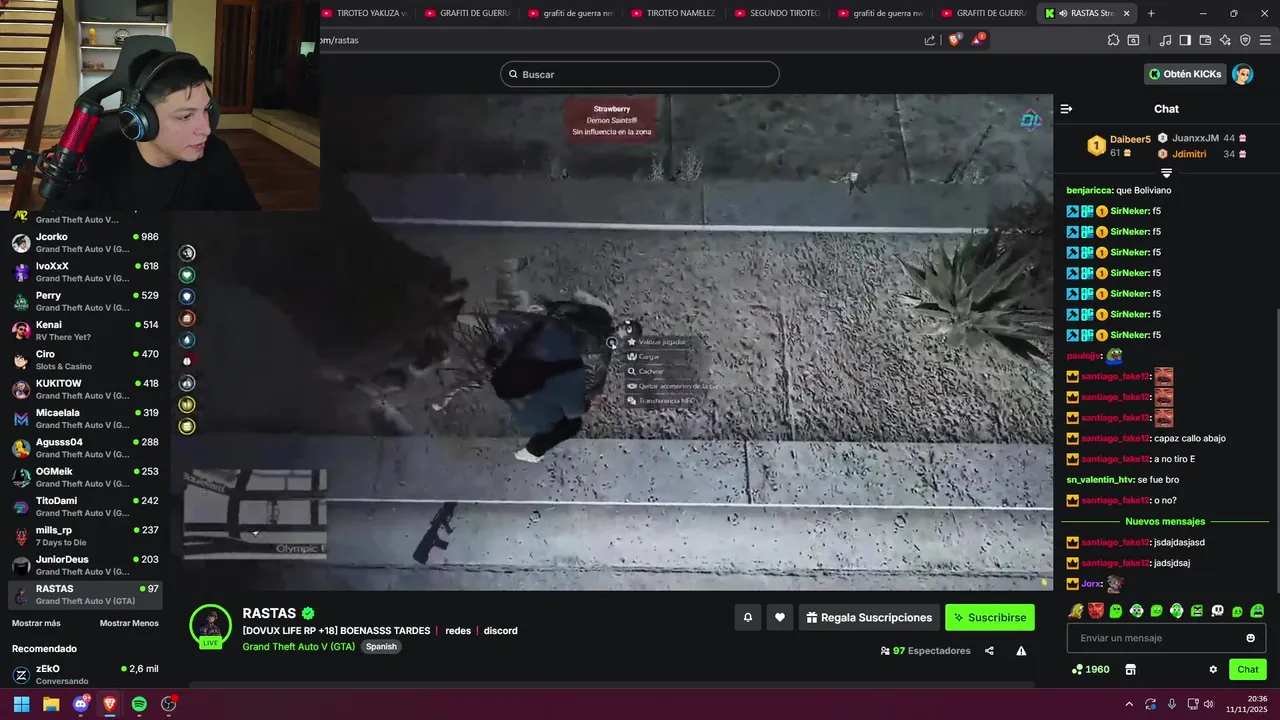
Task: Jump to Nuevos mensajes marker
Action: click(x=1165, y=521)
